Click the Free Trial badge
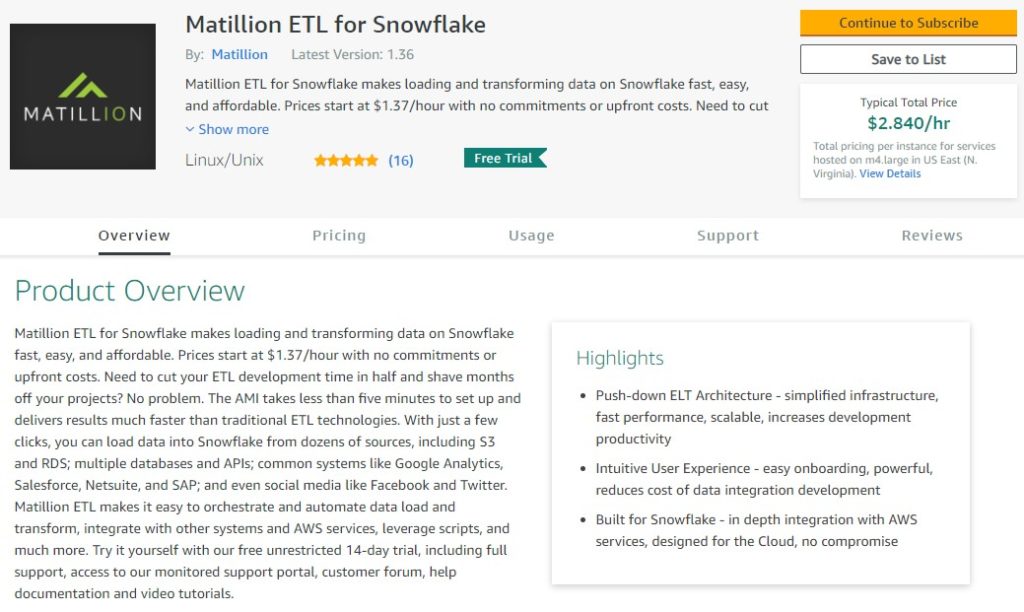Image resolution: width=1024 pixels, height=612 pixels. (x=504, y=158)
